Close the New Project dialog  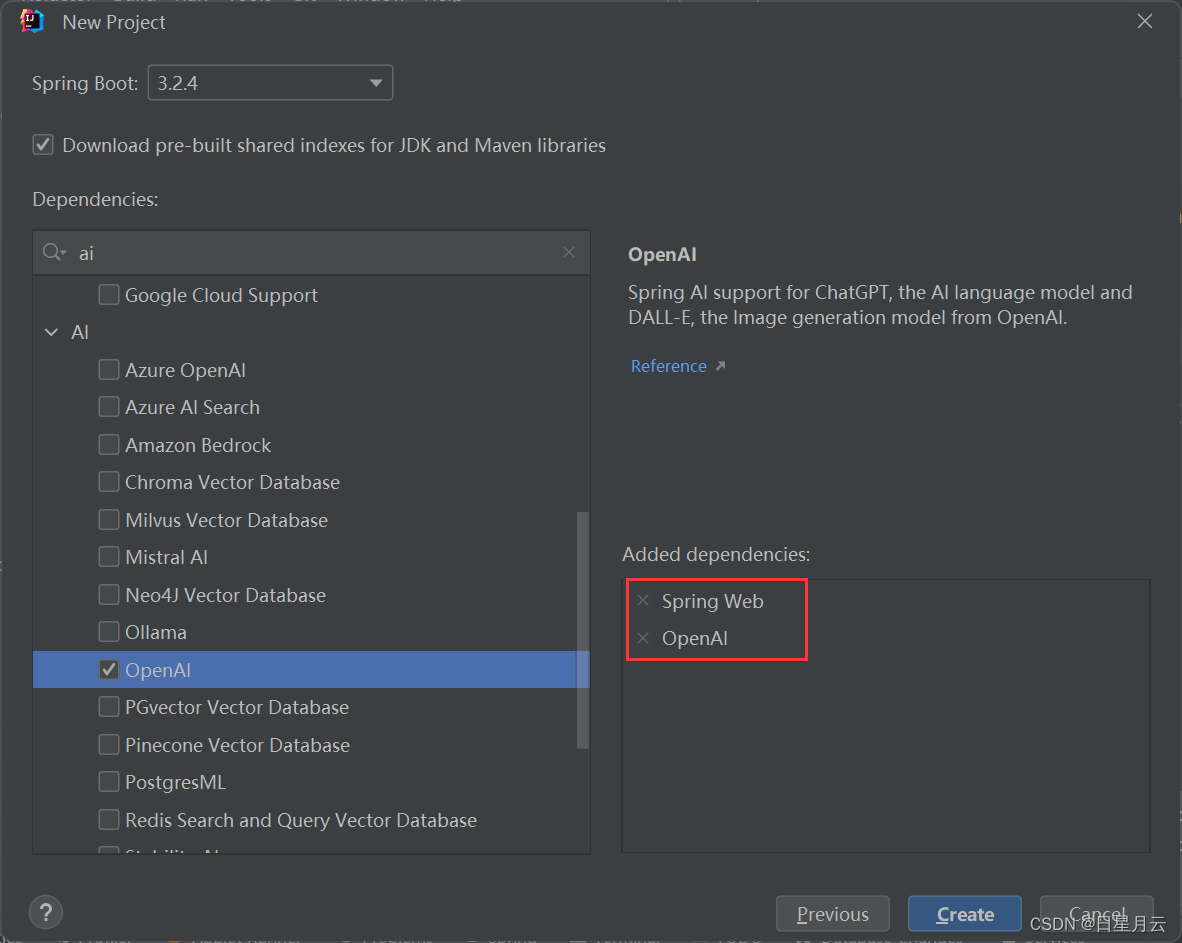(1144, 21)
